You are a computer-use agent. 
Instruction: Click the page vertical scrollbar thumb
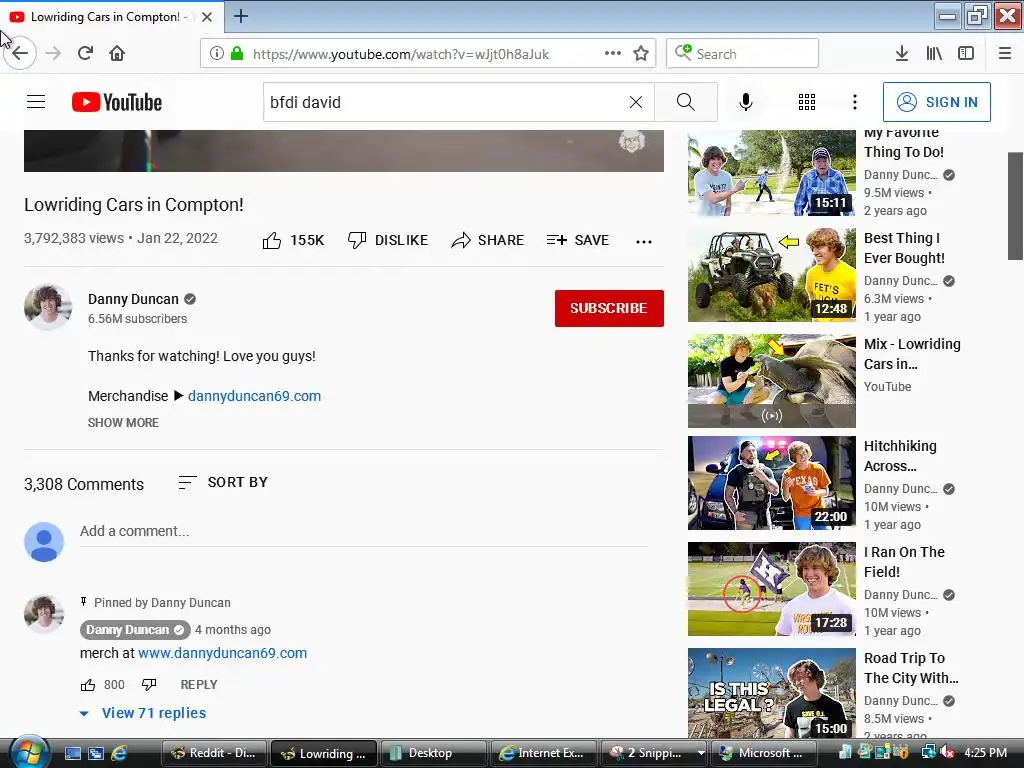(1016, 206)
